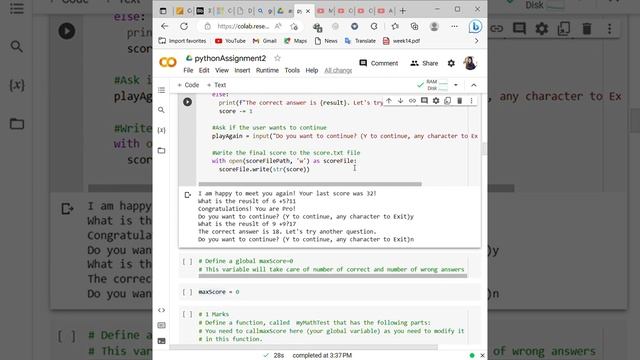The height and width of the screenshot is (360, 640).
Task: Click the All changes saved link
Action: (x=338, y=70)
